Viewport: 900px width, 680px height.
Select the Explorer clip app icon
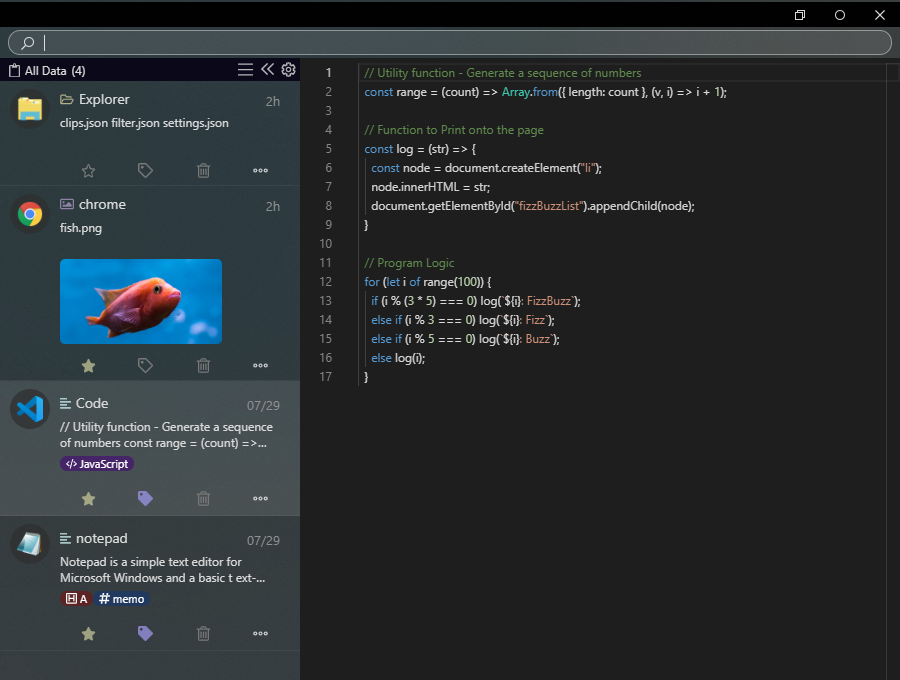(30, 109)
